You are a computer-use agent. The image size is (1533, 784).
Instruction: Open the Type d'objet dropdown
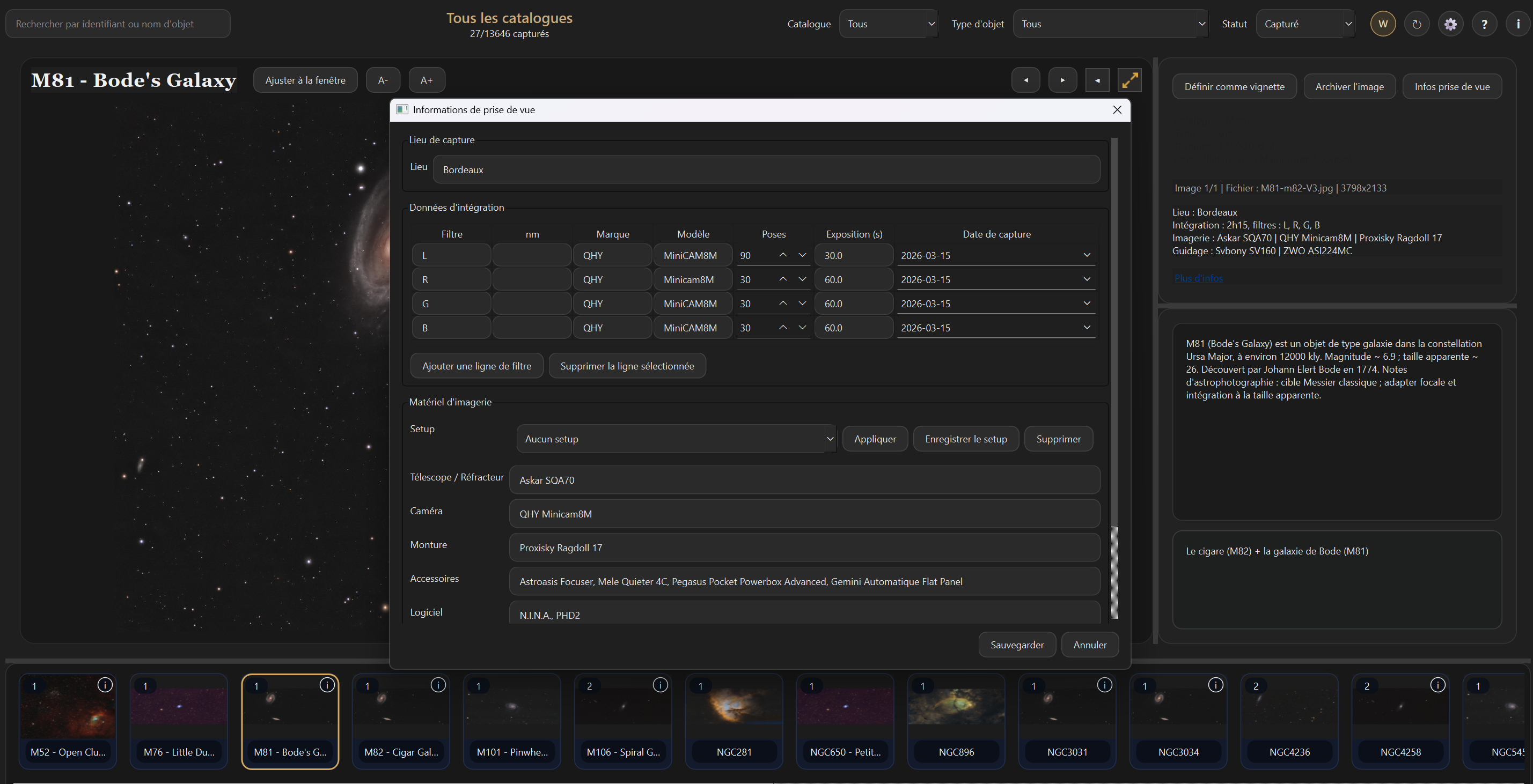pos(1110,24)
